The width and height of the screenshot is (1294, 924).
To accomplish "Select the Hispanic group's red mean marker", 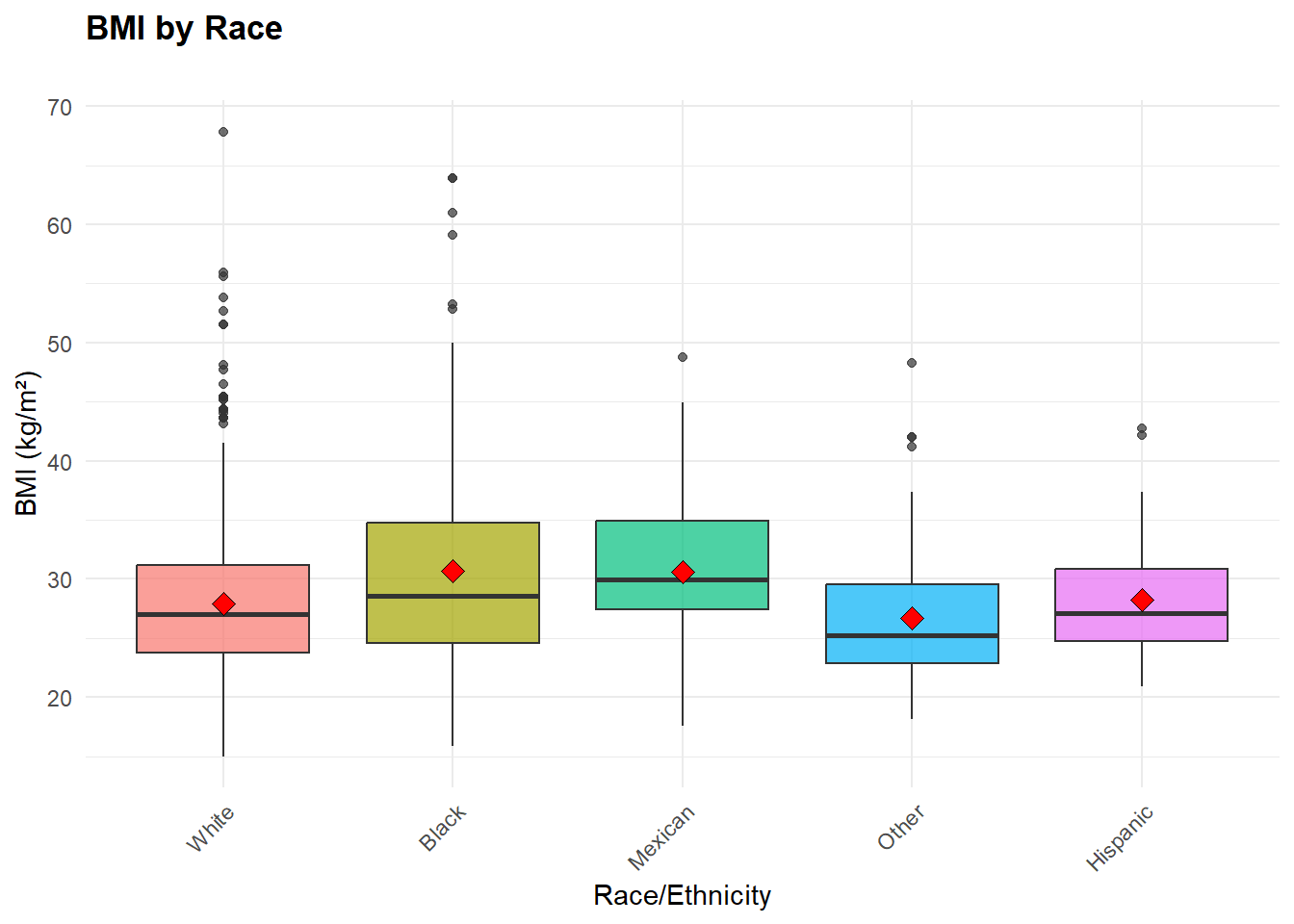I will (x=1142, y=601).
